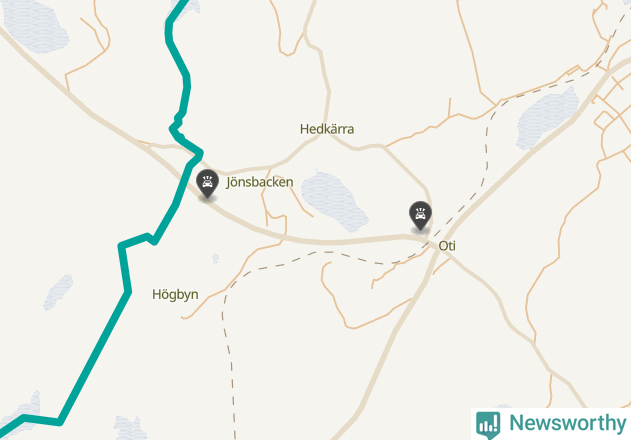Click the large lake at top-left corner
Image resolution: width=631 pixels, height=440 pixels.
coord(34,25)
